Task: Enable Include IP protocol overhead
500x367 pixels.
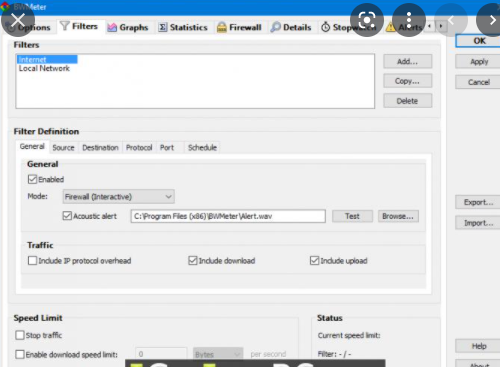Action: point(32,260)
